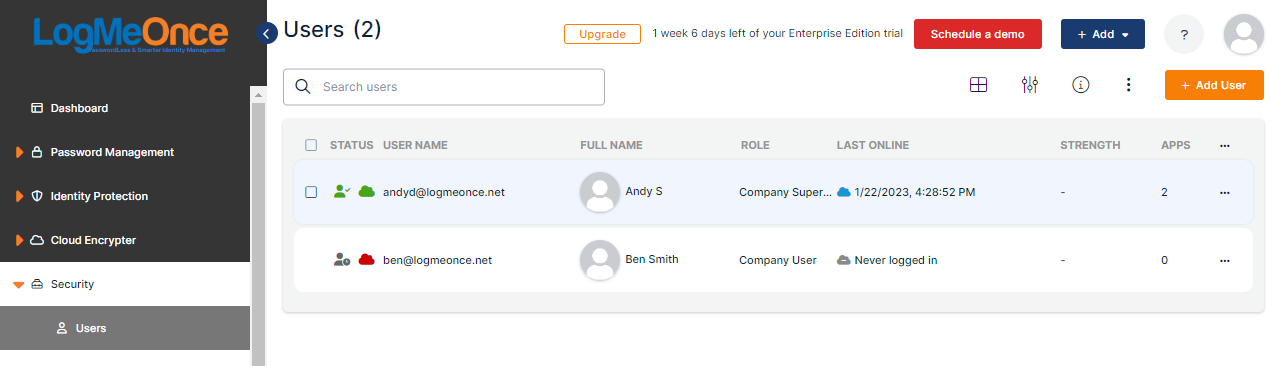Click the Identity Protection shield icon

[37, 196]
